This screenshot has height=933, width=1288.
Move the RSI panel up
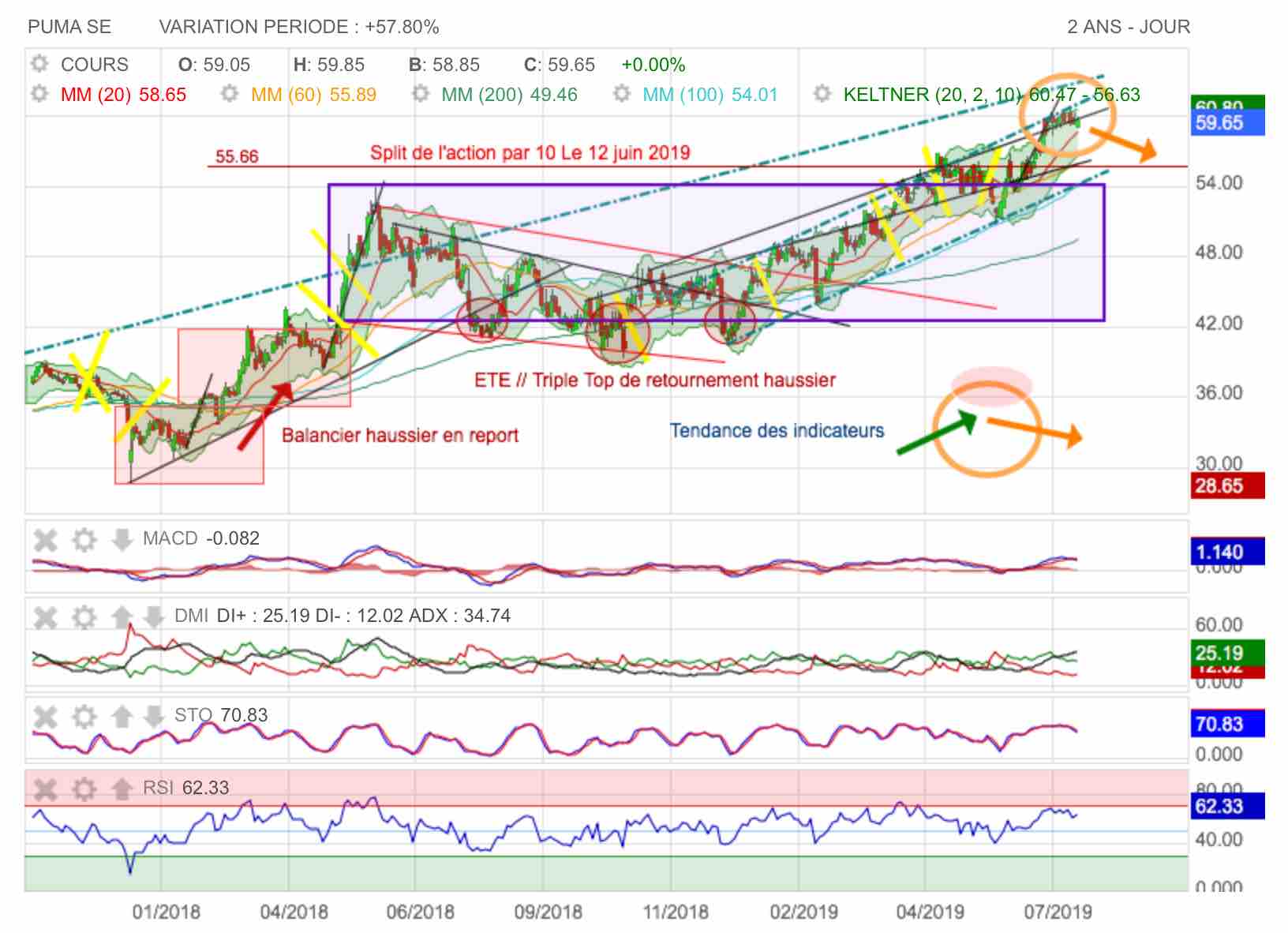click(122, 789)
